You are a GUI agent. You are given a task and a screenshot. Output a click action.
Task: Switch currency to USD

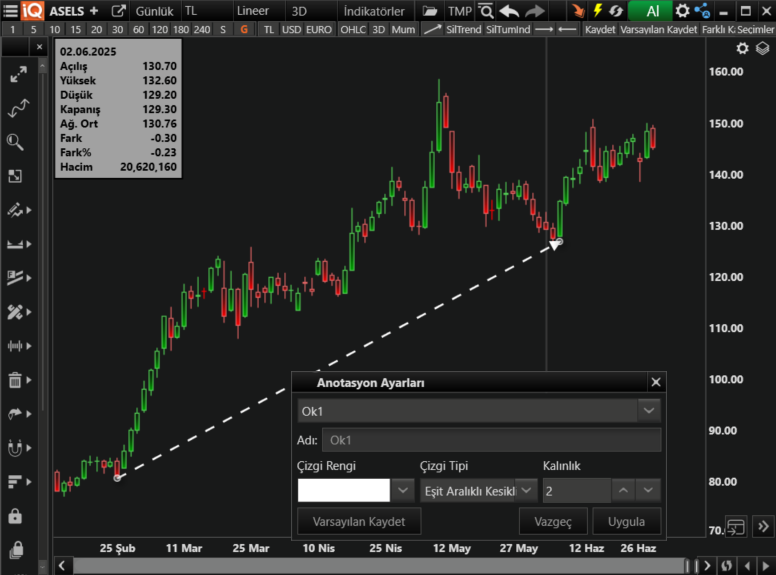[x=291, y=30]
